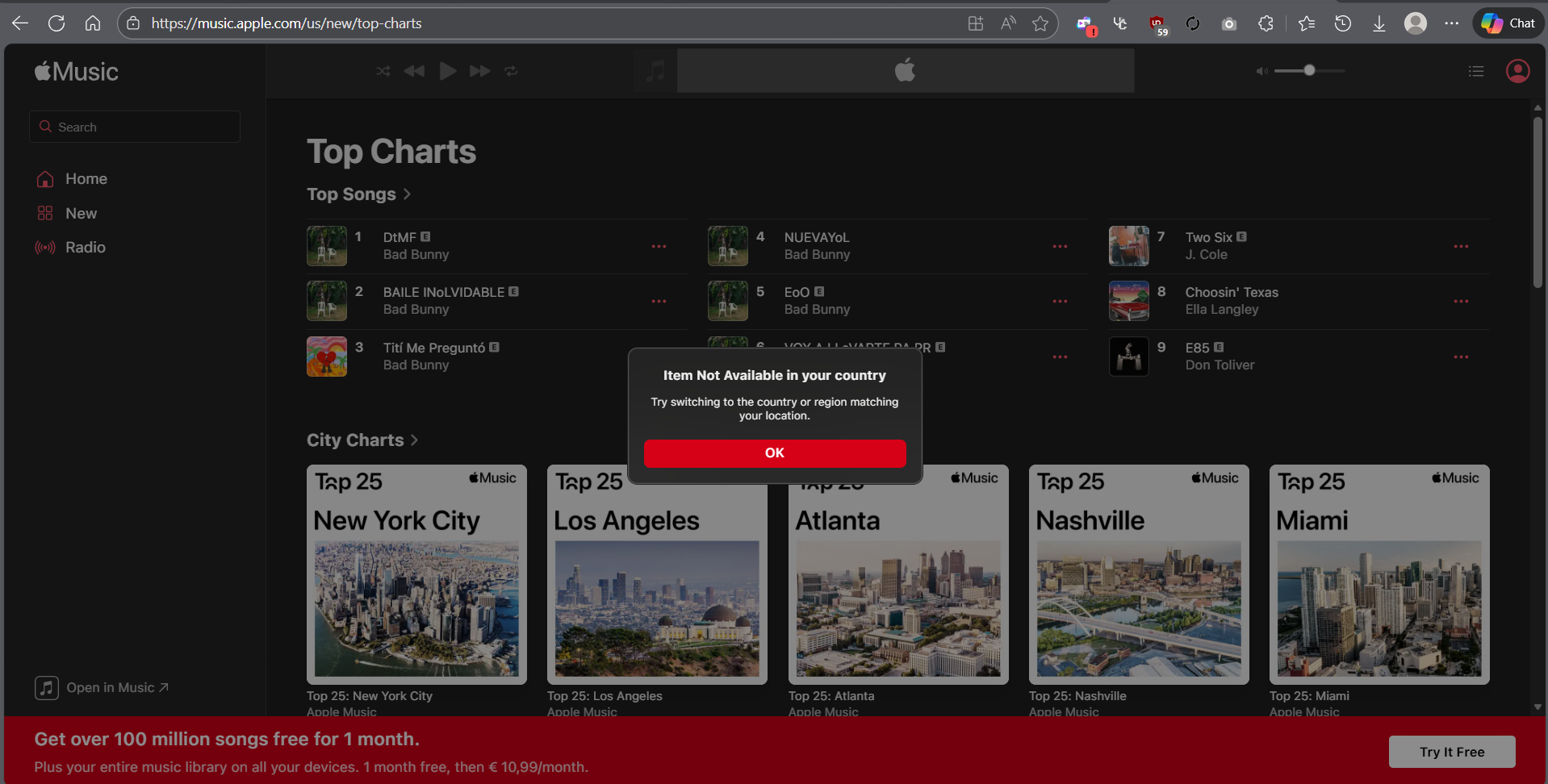The height and width of the screenshot is (784, 1548).
Task: Adjust the volume slider
Action: coord(1309,71)
